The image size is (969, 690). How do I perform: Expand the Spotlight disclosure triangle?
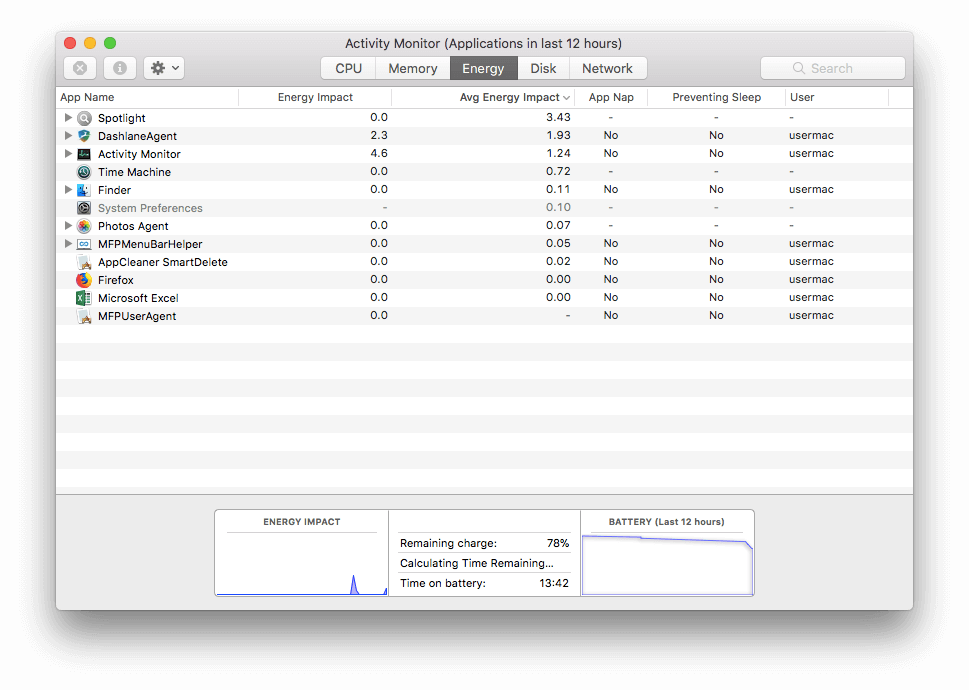click(68, 117)
